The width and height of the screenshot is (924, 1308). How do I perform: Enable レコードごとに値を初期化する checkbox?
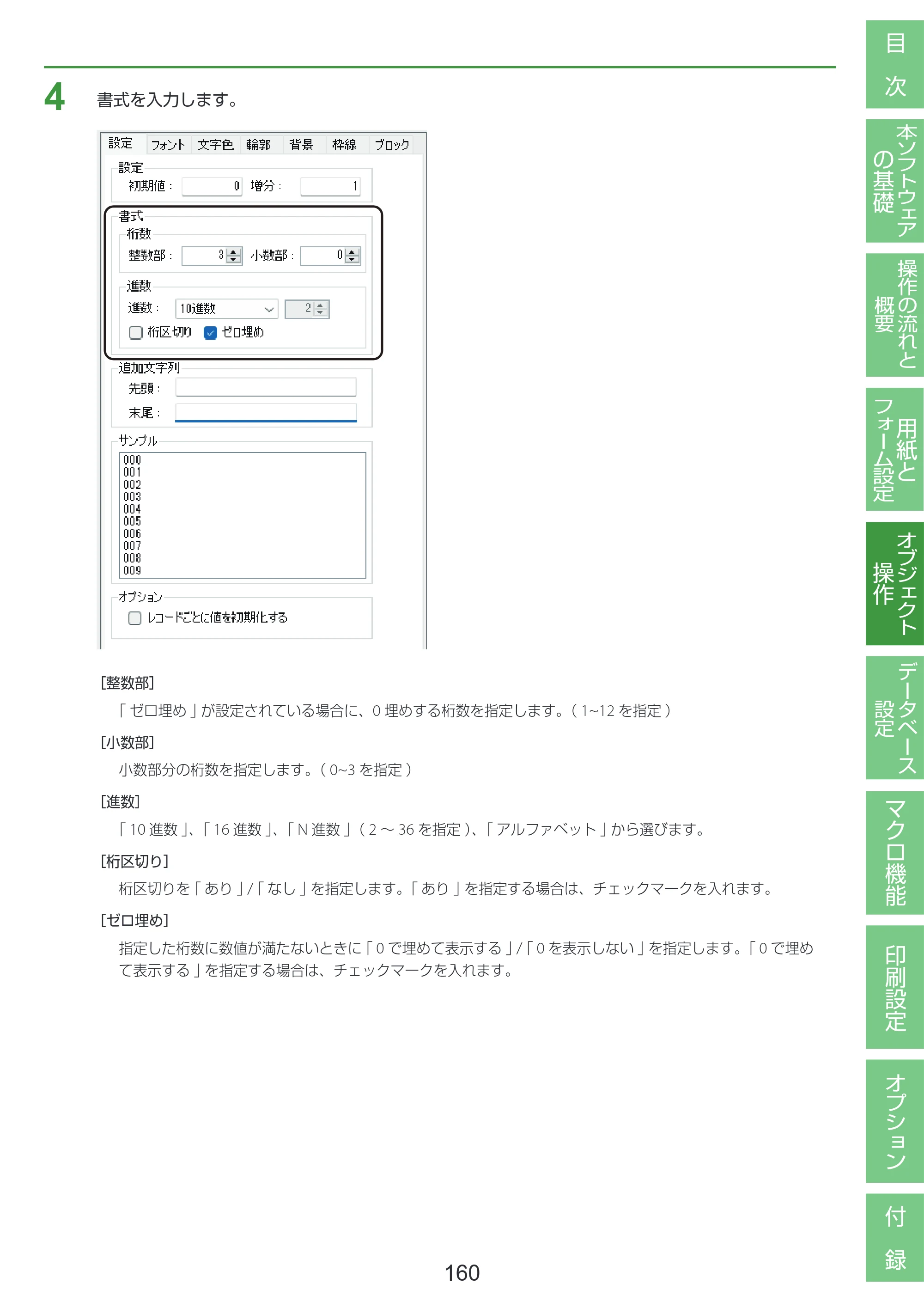(x=135, y=618)
